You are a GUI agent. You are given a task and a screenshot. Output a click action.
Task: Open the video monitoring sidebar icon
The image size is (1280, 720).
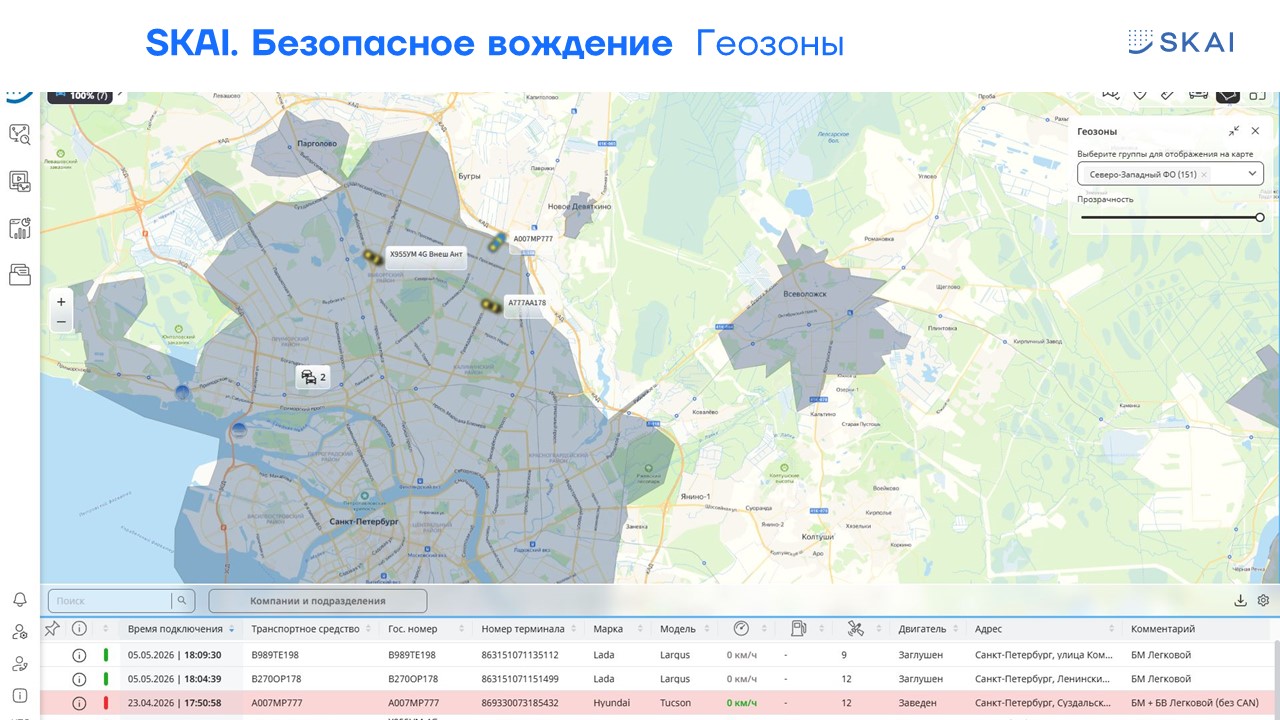click(x=20, y=181)
